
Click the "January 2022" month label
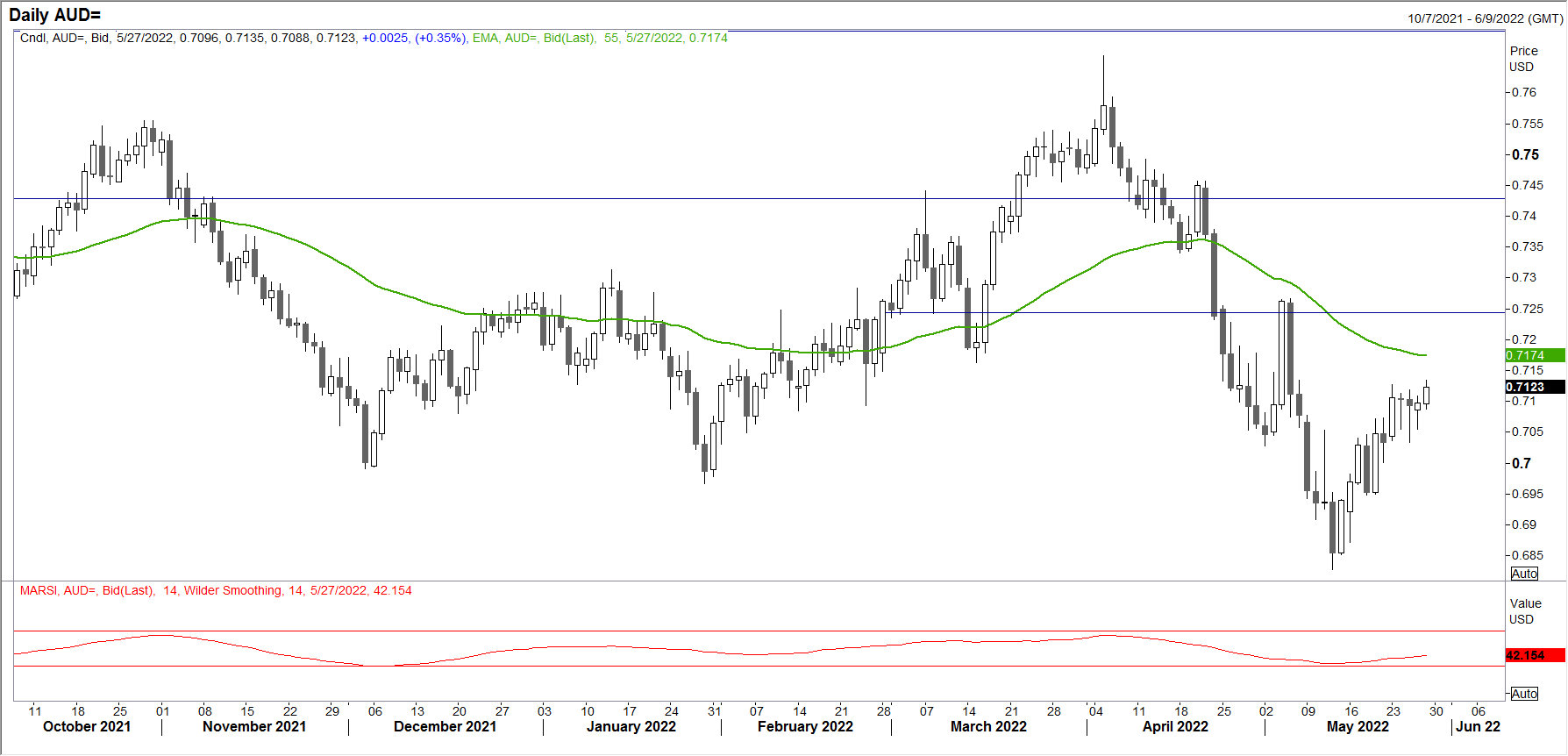tap(631, 726)
